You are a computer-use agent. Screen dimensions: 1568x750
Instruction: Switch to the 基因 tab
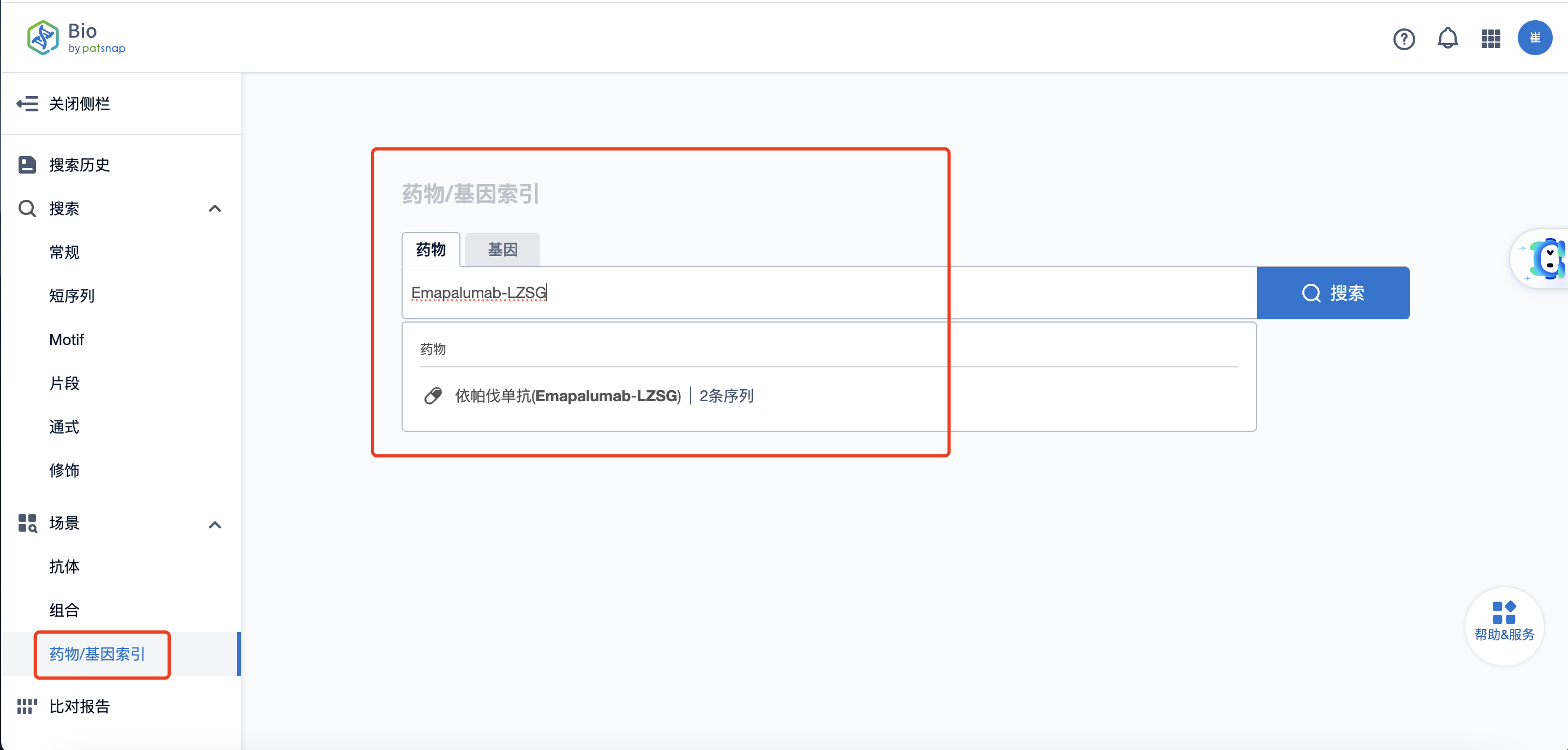[x=501, y=249]
